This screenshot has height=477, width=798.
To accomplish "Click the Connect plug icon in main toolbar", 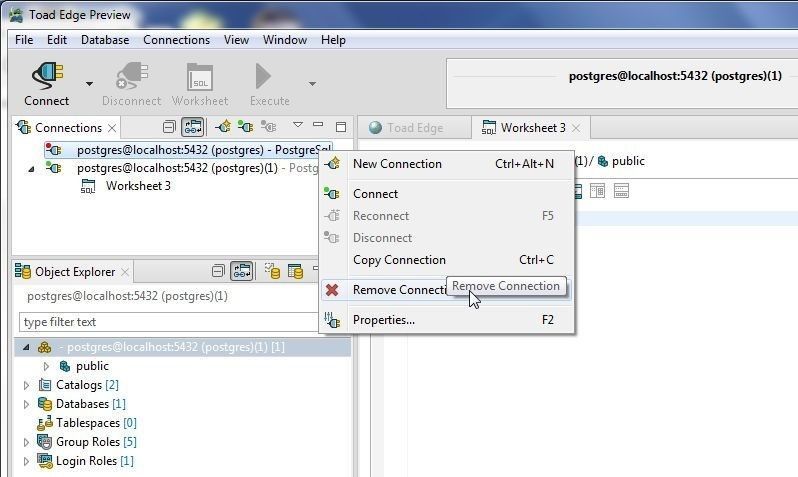I will [x=47, y=76].
